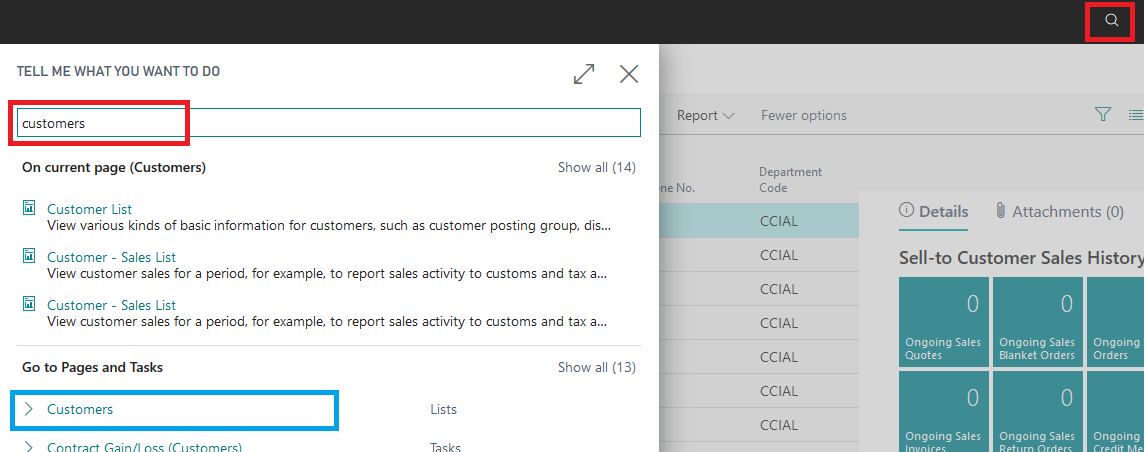The image size is (1144, 452).
Task: Expand the Tell Me dialog to full size
Action: (x=584, y=74)
